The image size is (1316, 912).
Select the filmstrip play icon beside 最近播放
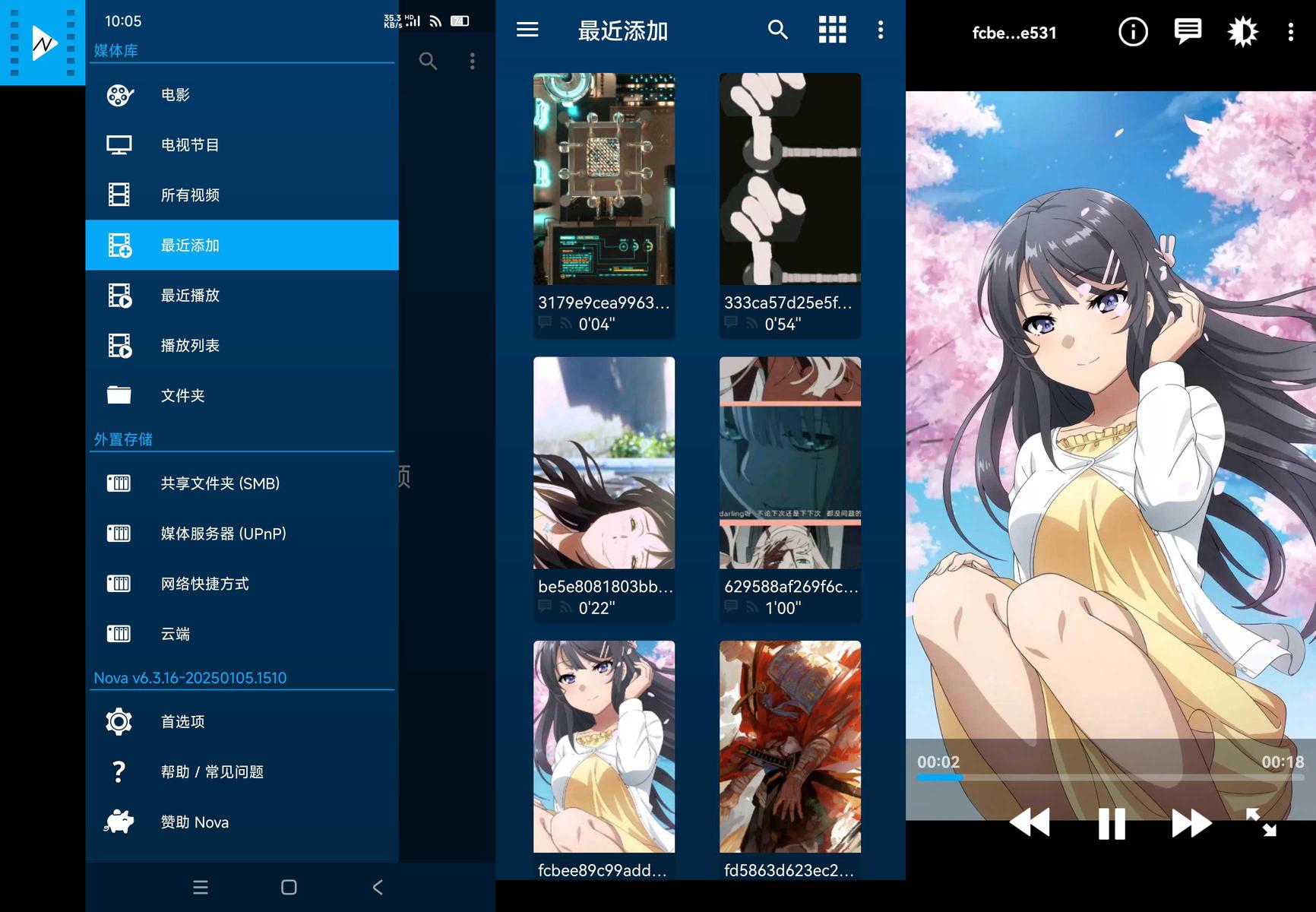[120, 296]
